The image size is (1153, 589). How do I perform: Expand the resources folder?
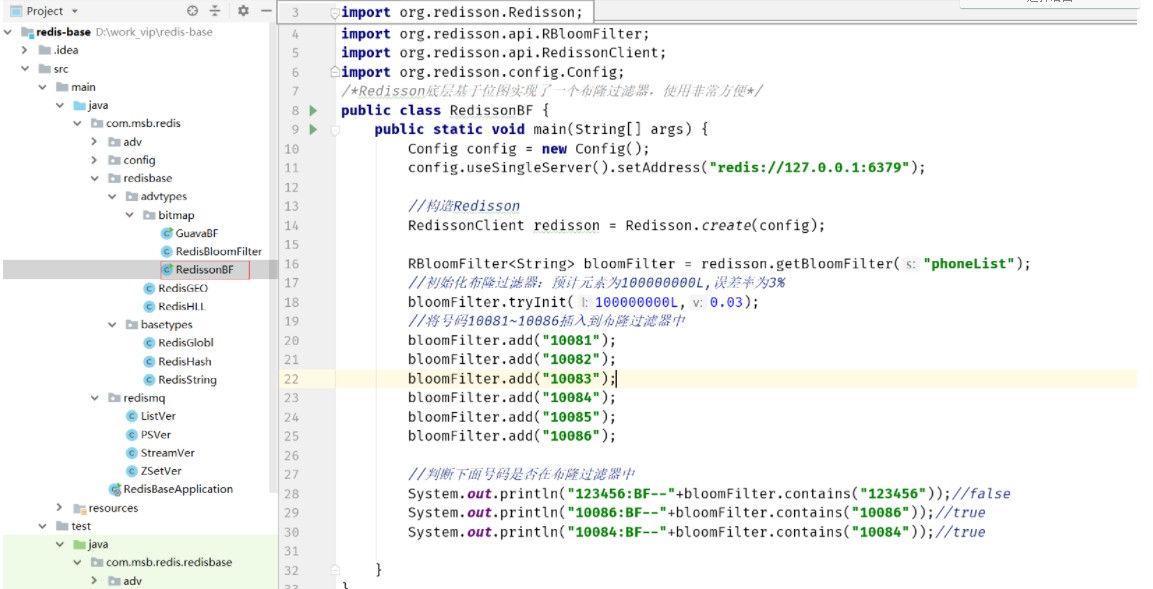point(60,507)
